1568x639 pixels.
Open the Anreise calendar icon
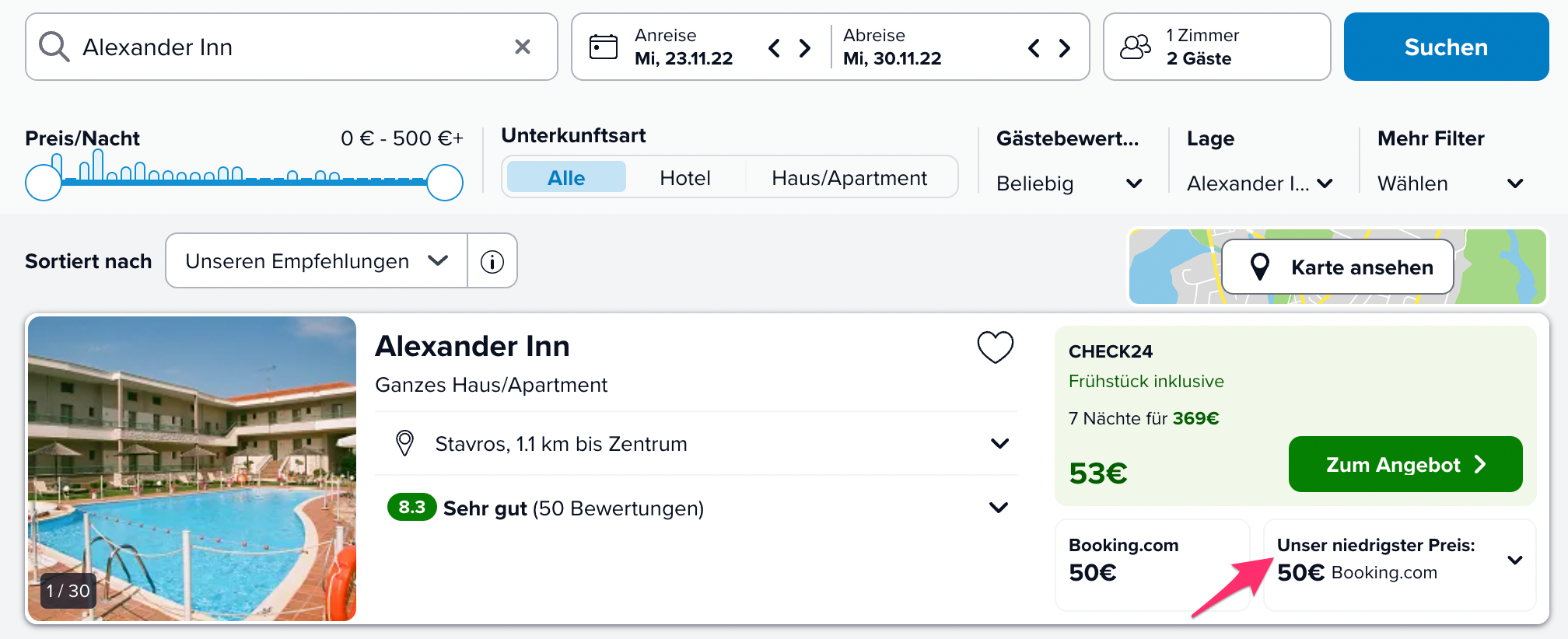(x=604, y=47)
